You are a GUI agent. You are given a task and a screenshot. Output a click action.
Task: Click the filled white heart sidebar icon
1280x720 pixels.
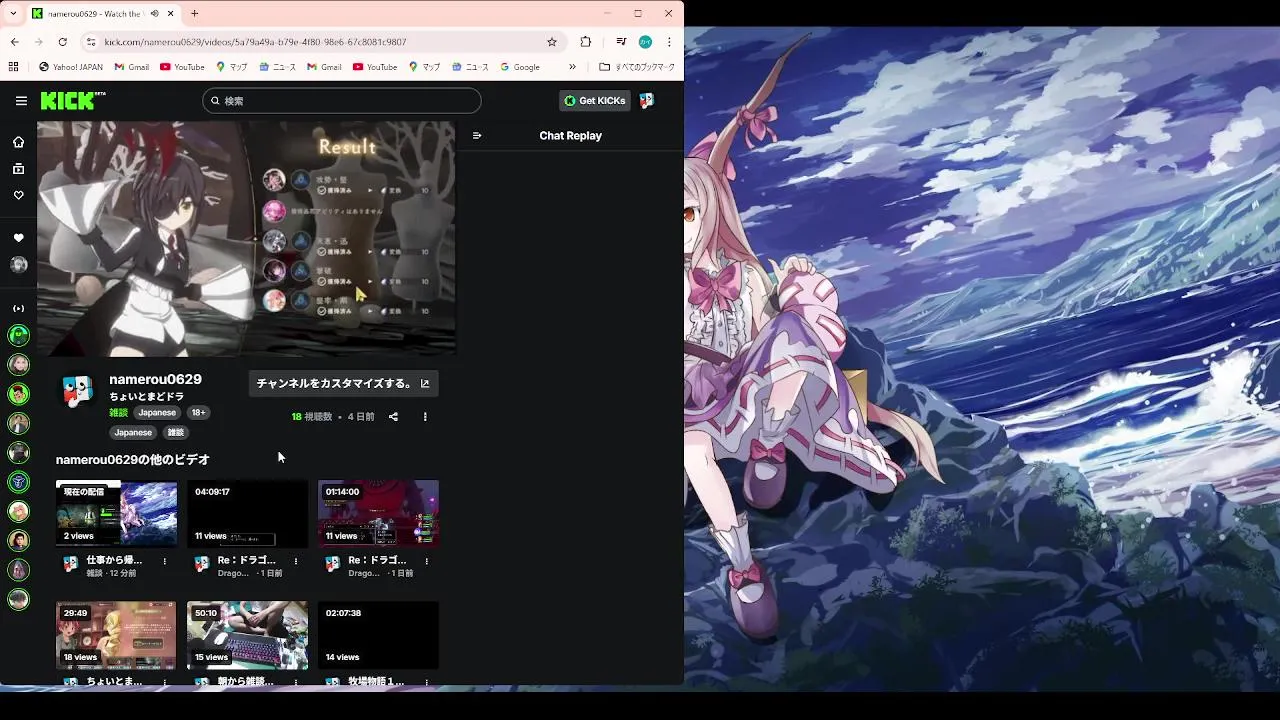tap(18, 238)
